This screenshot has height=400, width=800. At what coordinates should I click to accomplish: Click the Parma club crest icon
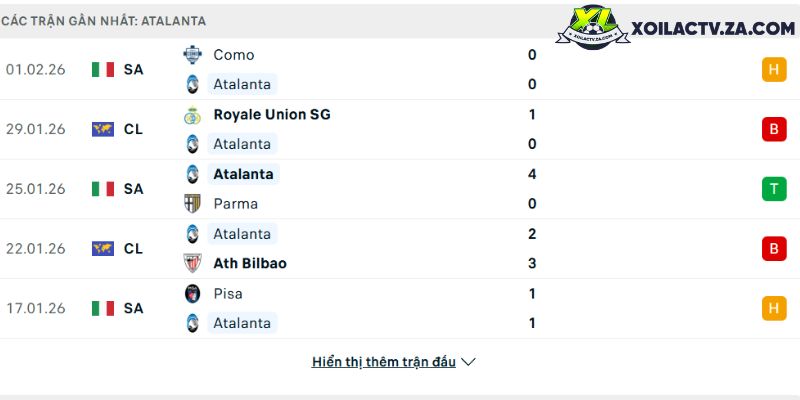192,204
